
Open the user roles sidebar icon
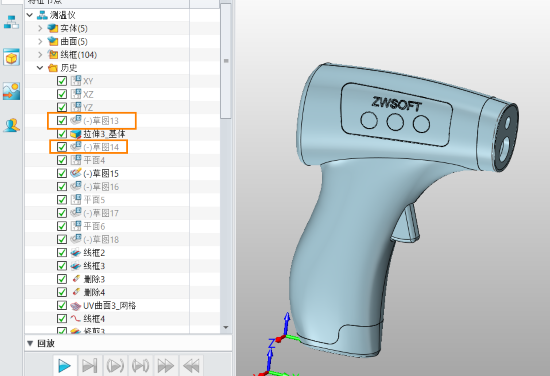(x=11, y=125)
